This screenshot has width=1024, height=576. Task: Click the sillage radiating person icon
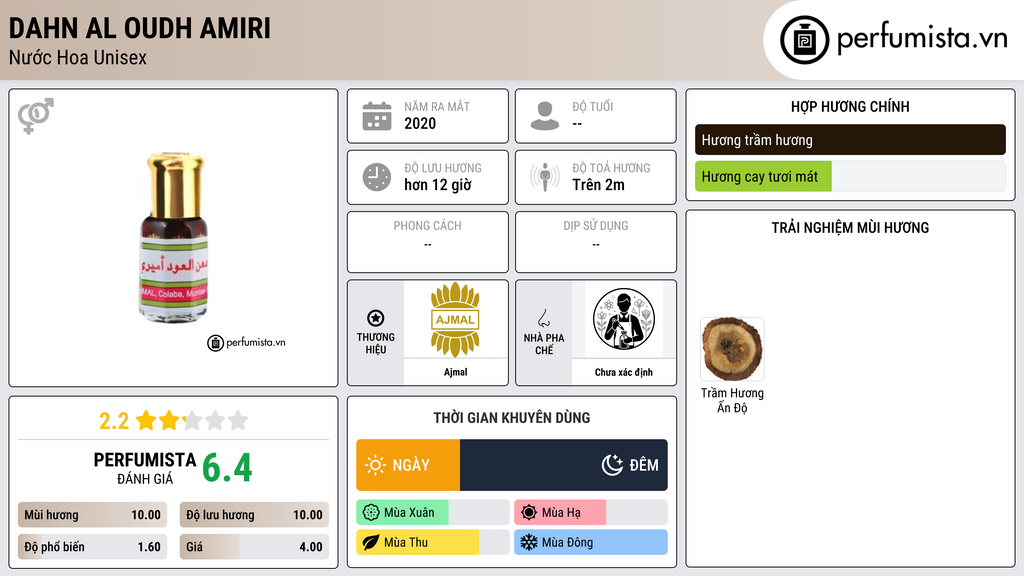pos(545,177)
